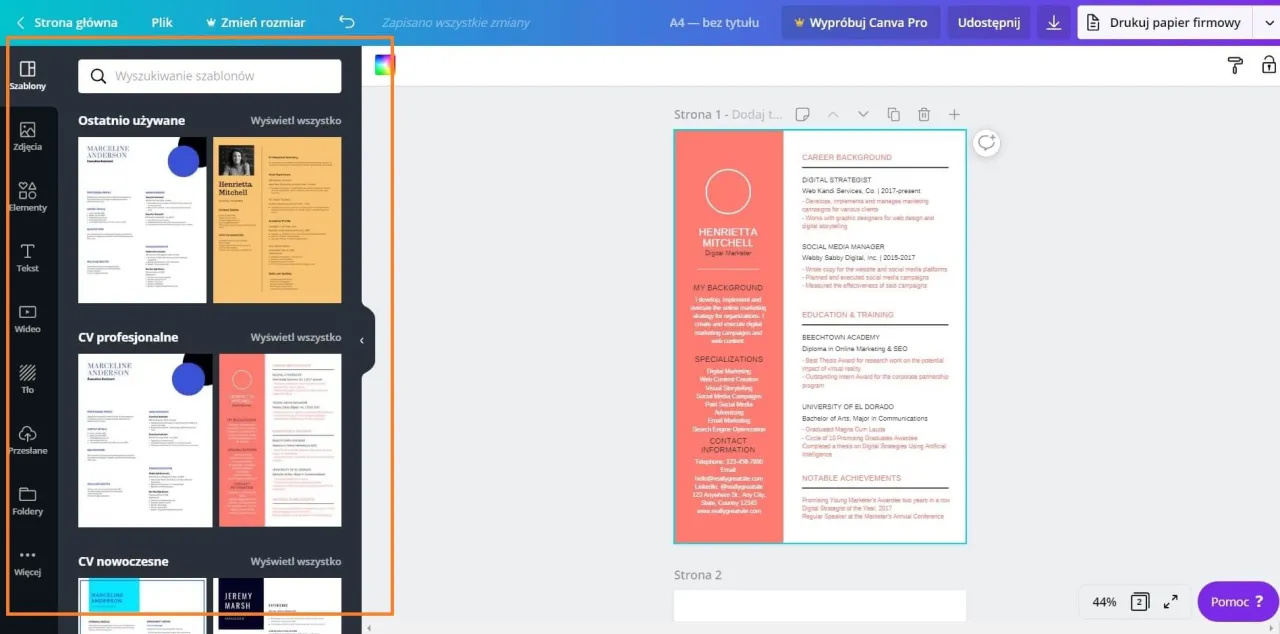Viewport: 1280px width, 634px height.
Task: Click the undo arrow icon
Action: [347, 22]
